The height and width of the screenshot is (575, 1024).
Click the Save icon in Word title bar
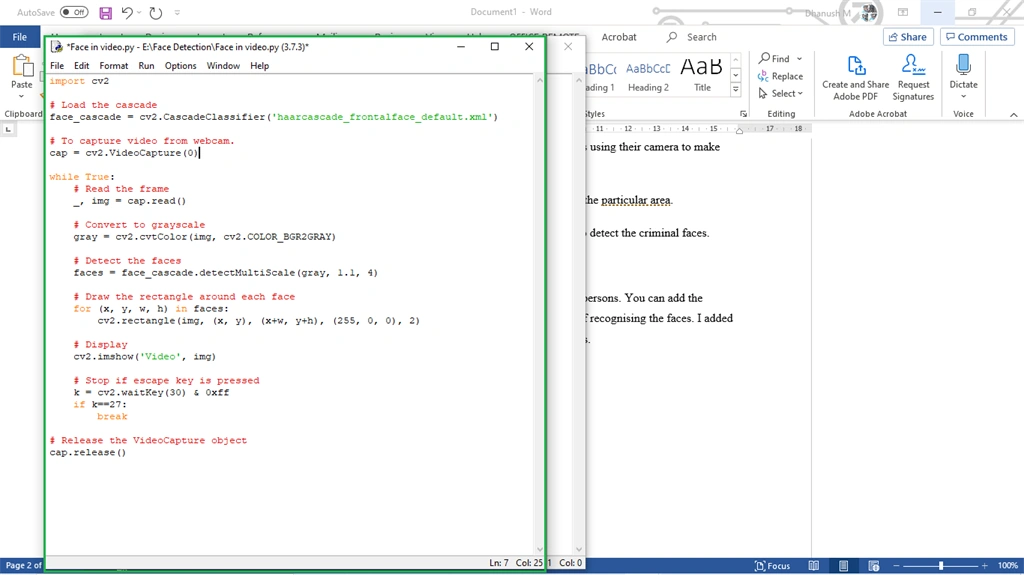click(105, 12)
